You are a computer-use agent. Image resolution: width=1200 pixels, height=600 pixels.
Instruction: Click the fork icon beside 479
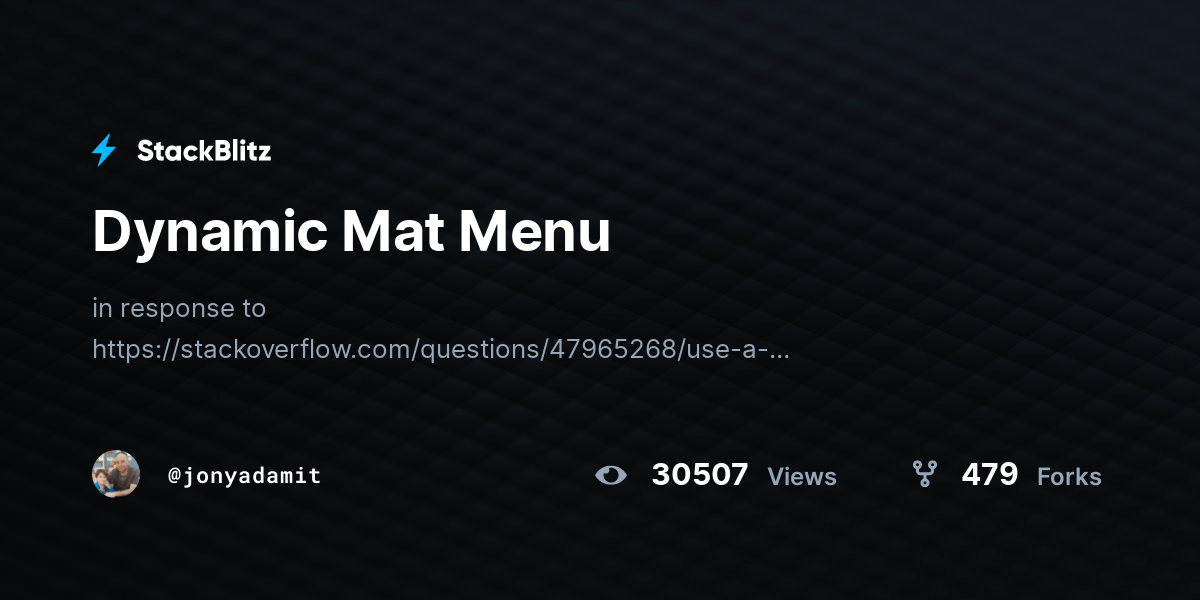924,474
